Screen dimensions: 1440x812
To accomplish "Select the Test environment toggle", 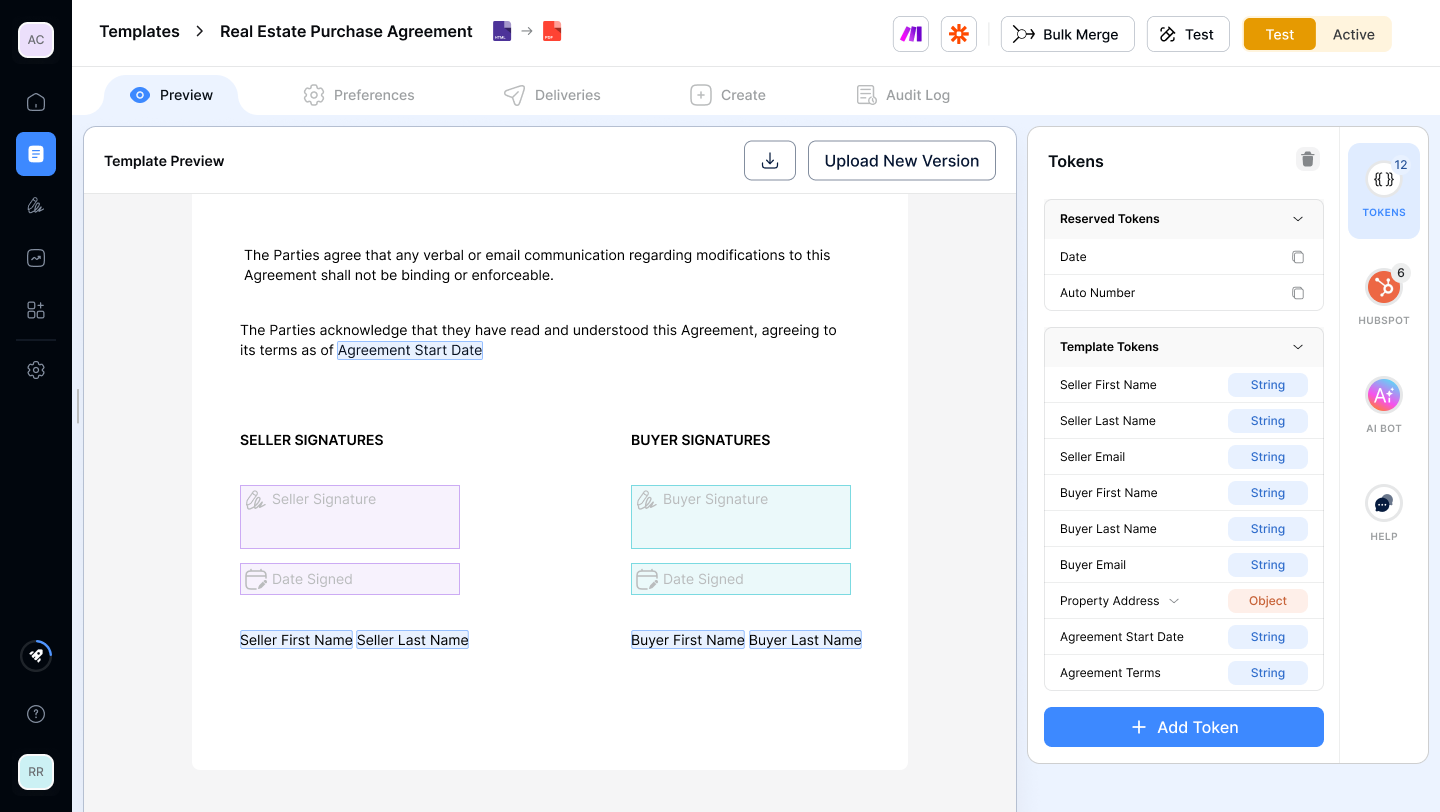I will point(1279,33).
